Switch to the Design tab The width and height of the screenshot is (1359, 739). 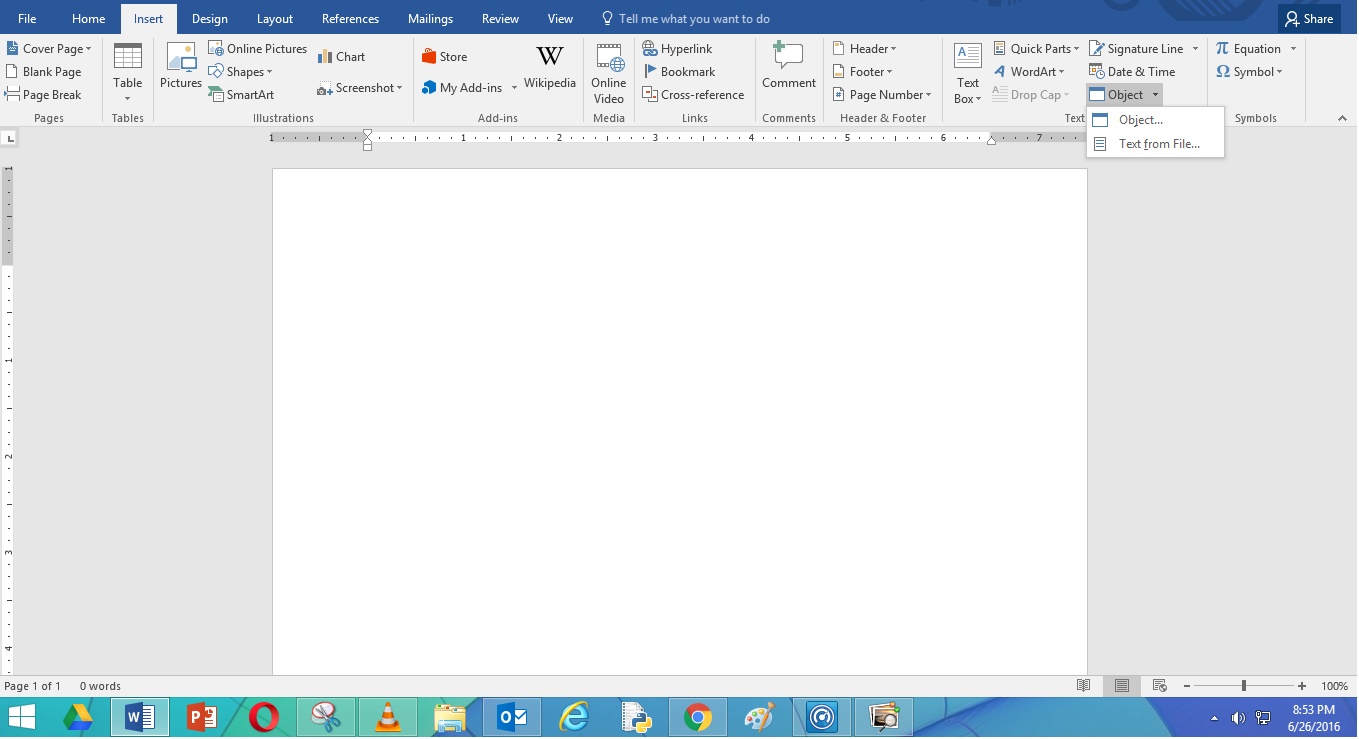tap(210, 19)
